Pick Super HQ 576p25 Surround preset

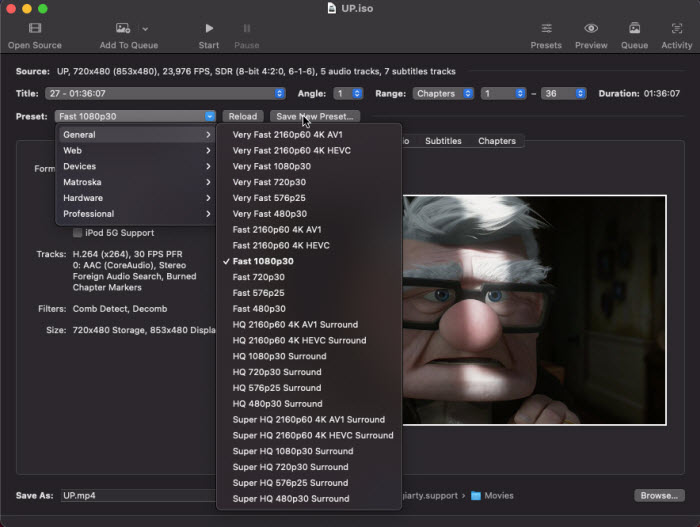pos(309,483)
